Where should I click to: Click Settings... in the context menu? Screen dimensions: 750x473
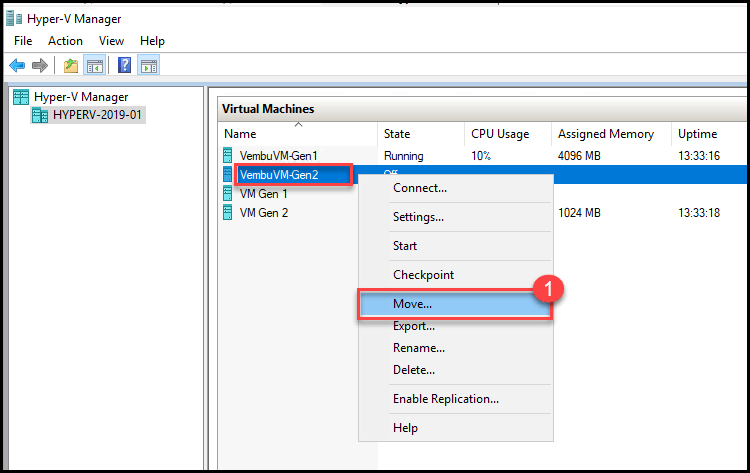(418, 217)
